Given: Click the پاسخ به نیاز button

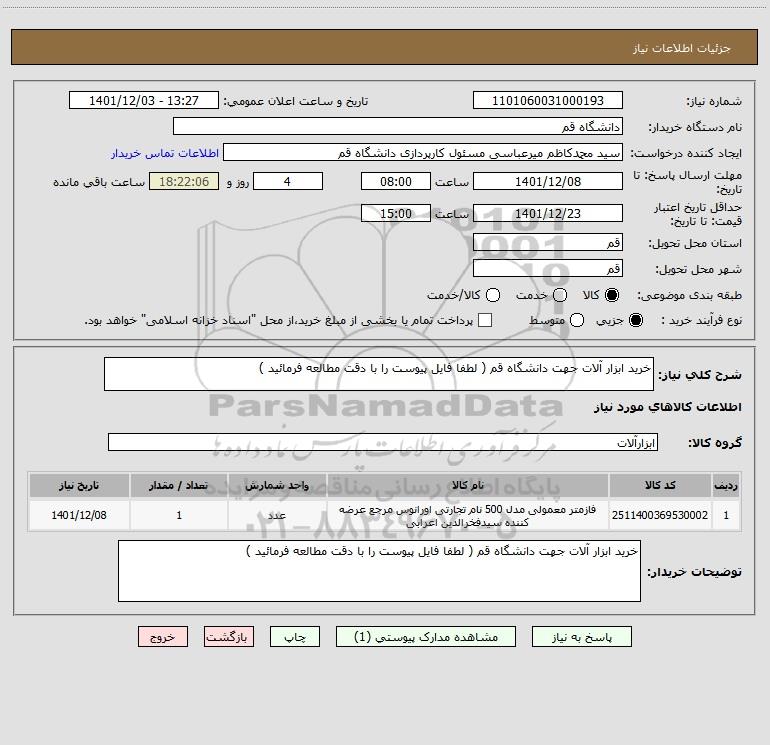Looking at the screenshot, I should 582,637.
